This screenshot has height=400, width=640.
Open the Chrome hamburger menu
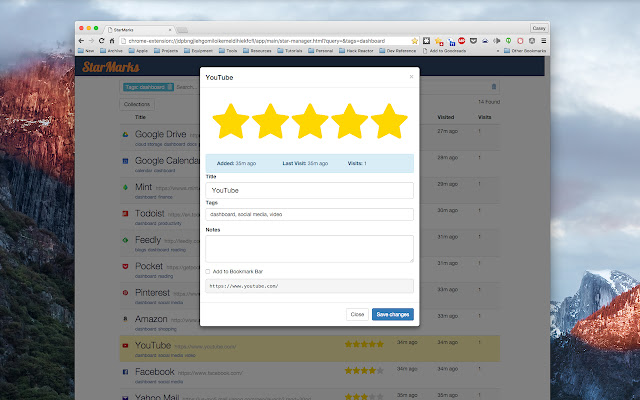[544, 41]
